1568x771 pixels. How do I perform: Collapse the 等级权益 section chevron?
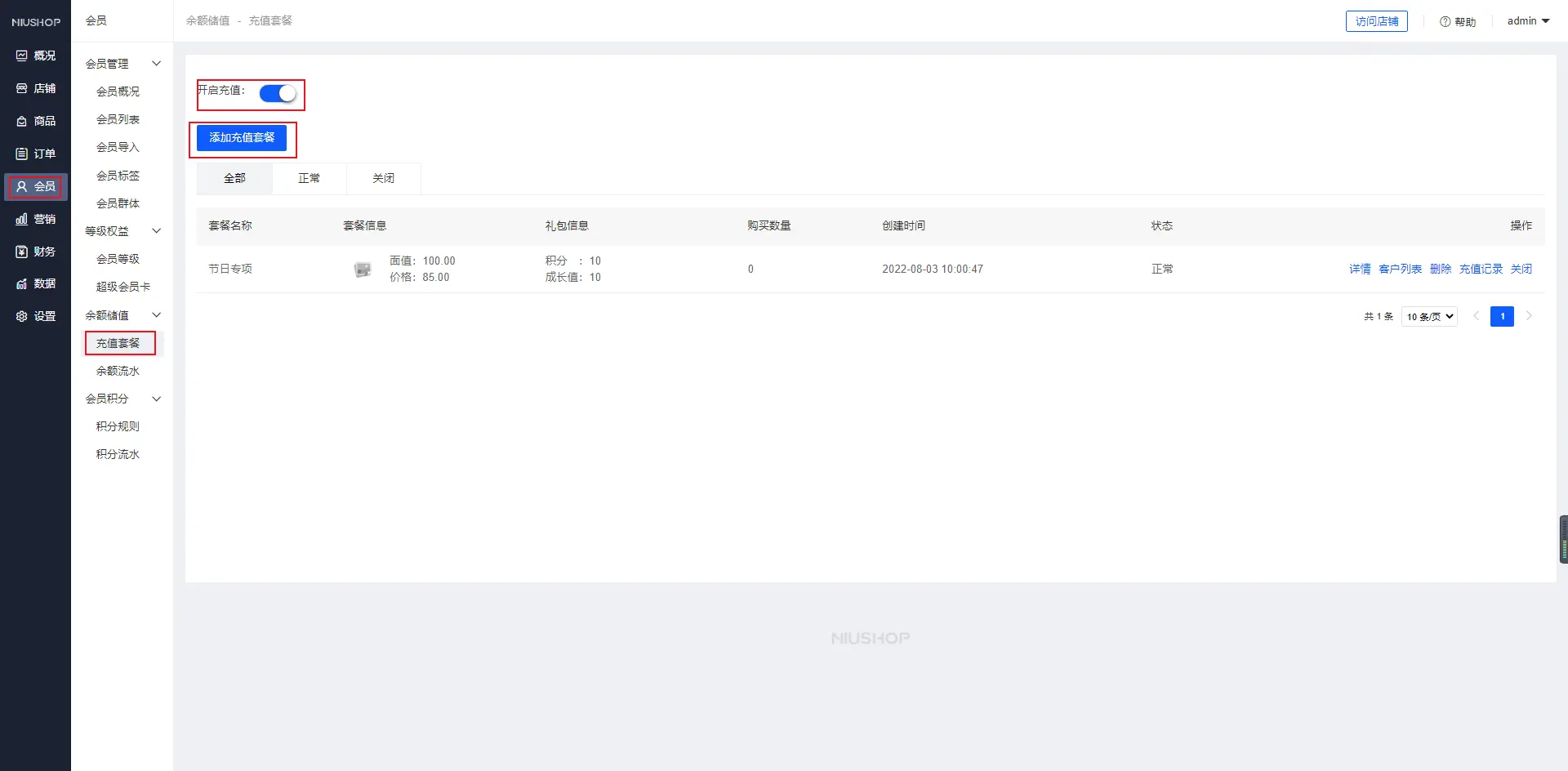click(156, 231)
